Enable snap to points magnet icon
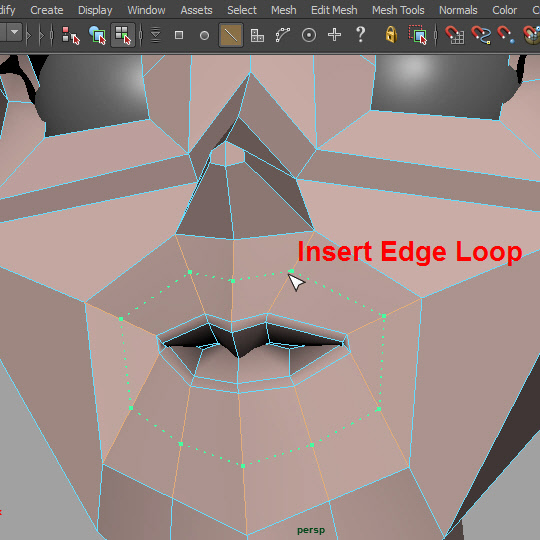 click(x=506, y=35)
